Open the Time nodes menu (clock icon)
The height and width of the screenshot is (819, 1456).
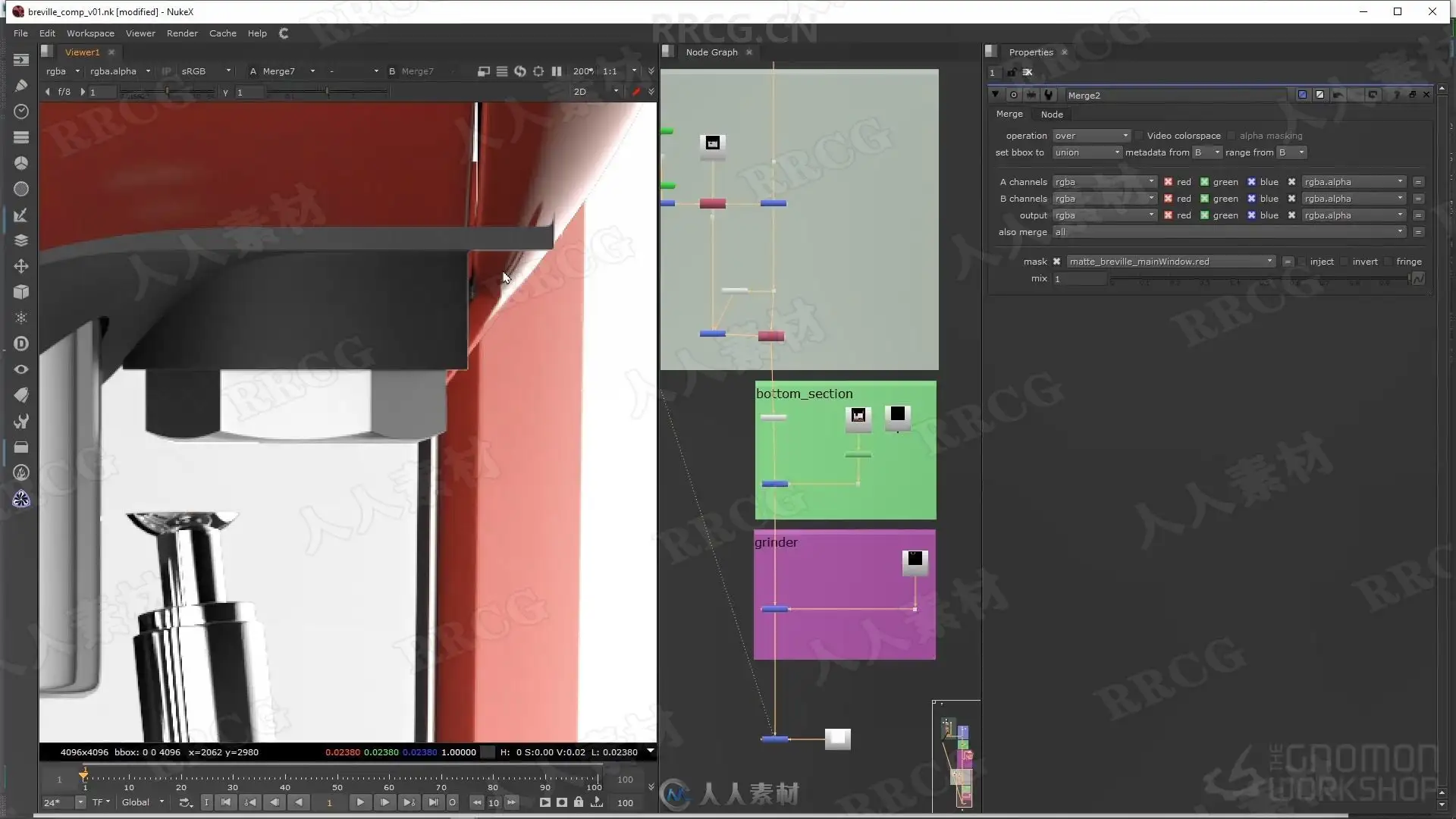tap(21, 111)
